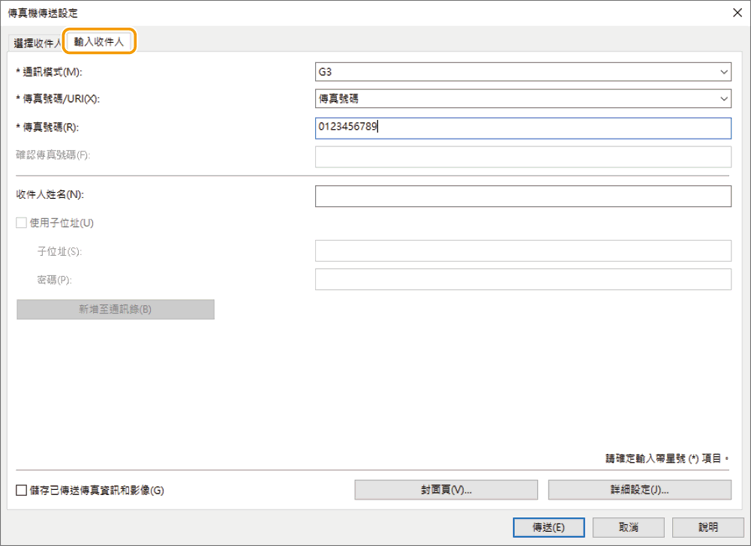Screen dimensions: 751x546
Task: Select the 輸入收件人 tab
Action: [99, 42]
